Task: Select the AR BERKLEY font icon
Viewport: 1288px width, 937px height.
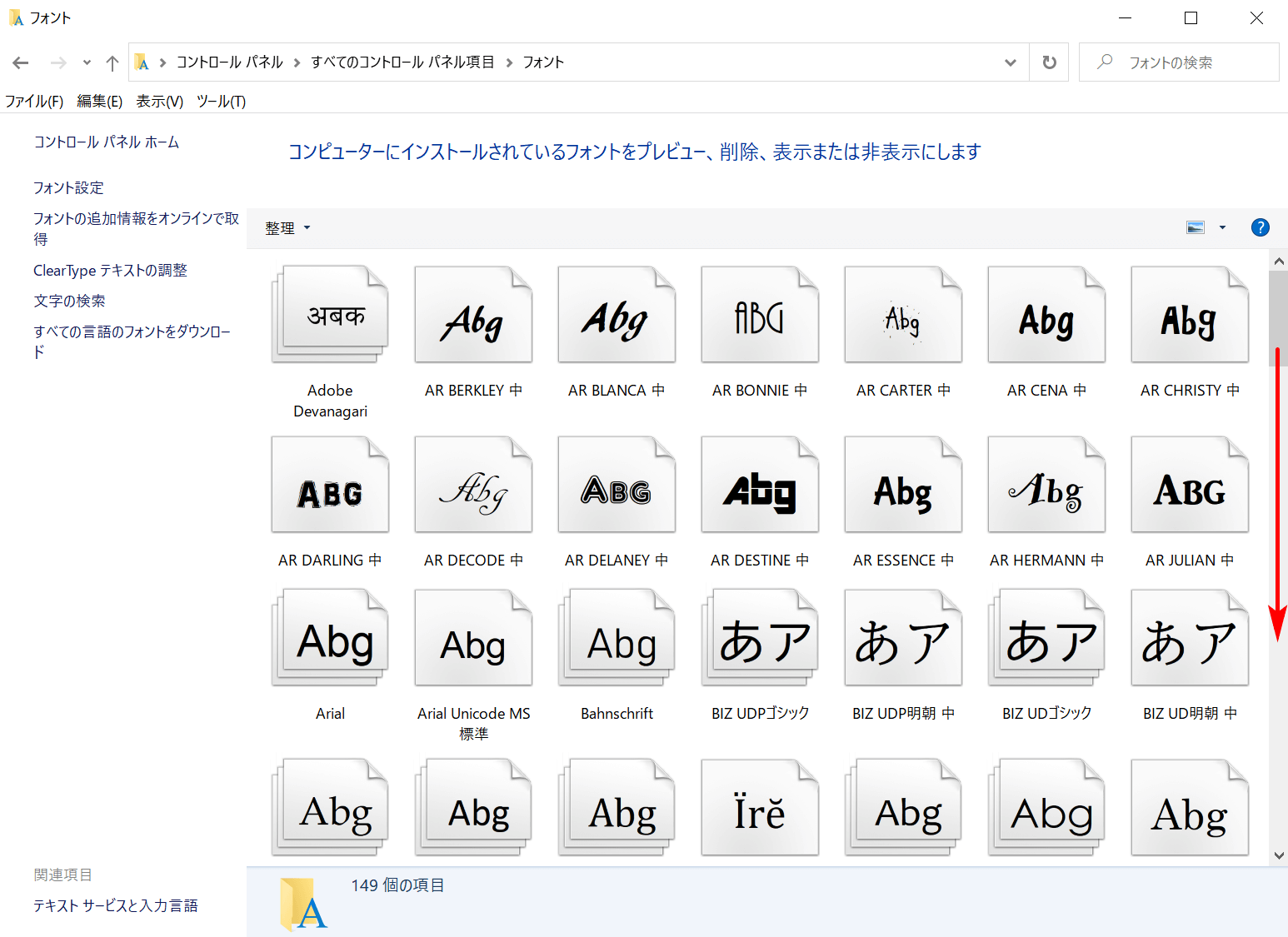Action: (473, 314)
